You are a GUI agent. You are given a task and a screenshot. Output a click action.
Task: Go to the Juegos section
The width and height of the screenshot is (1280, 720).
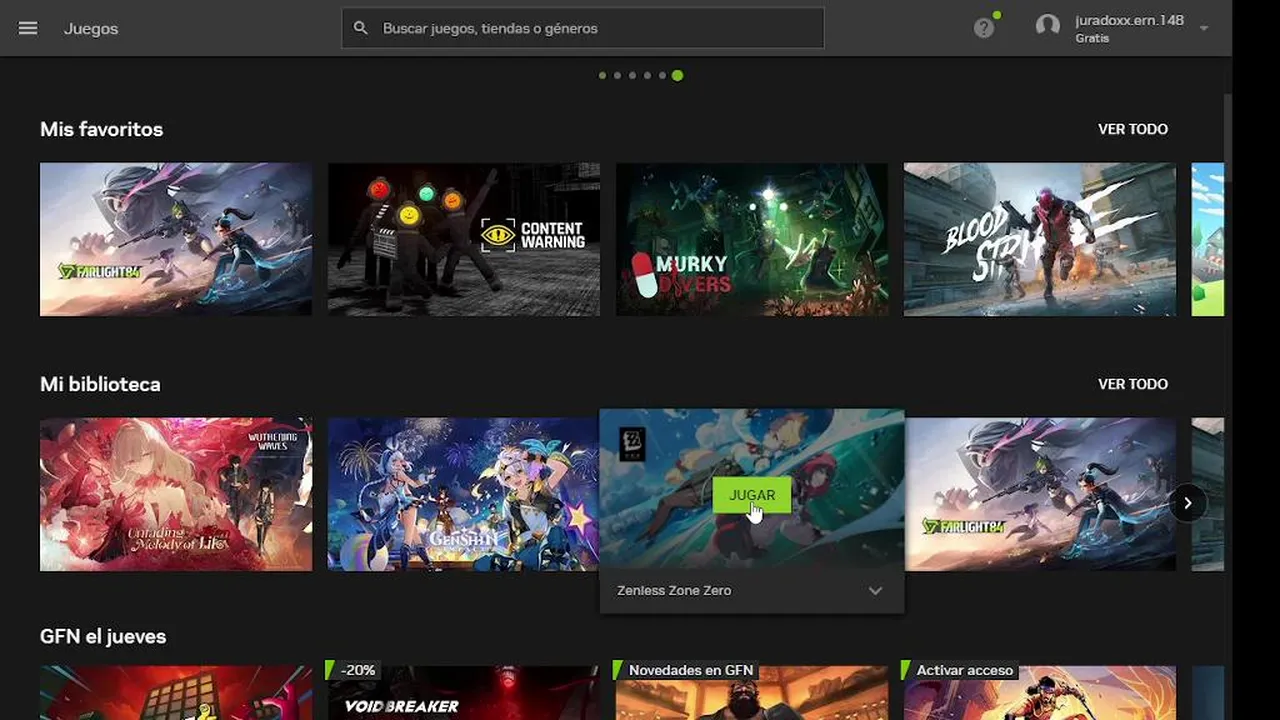tap(91, 28)
